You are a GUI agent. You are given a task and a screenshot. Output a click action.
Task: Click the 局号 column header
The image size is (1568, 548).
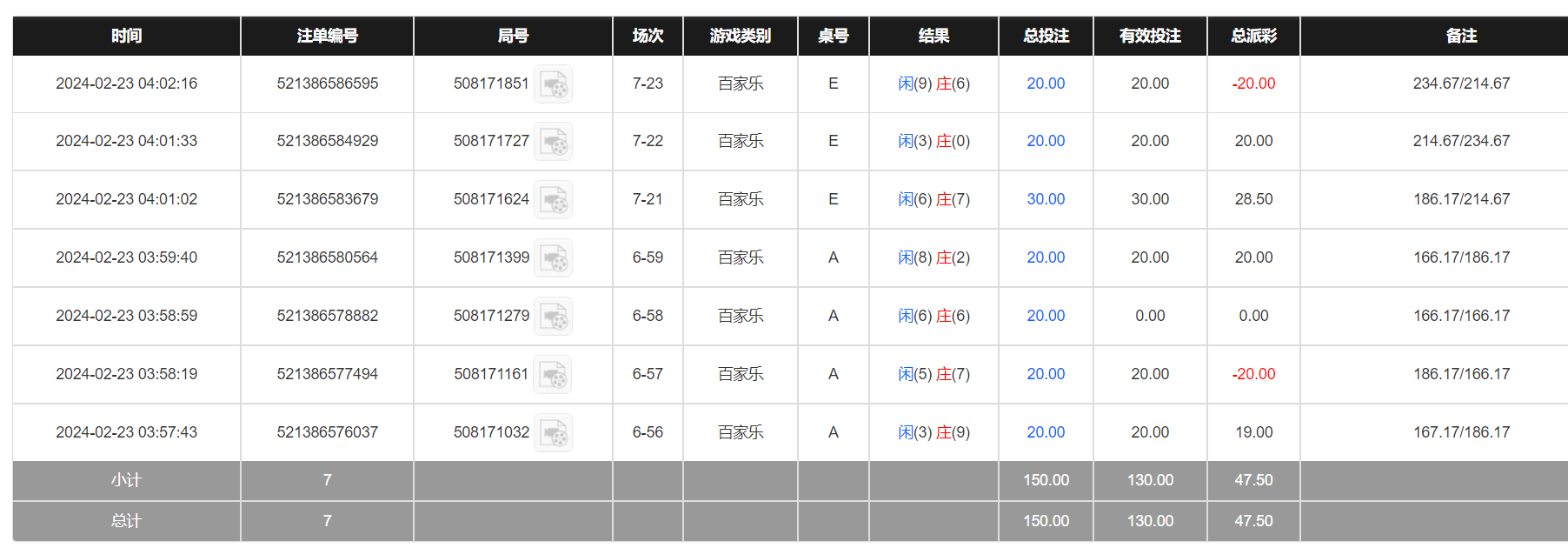coord(513,36)
